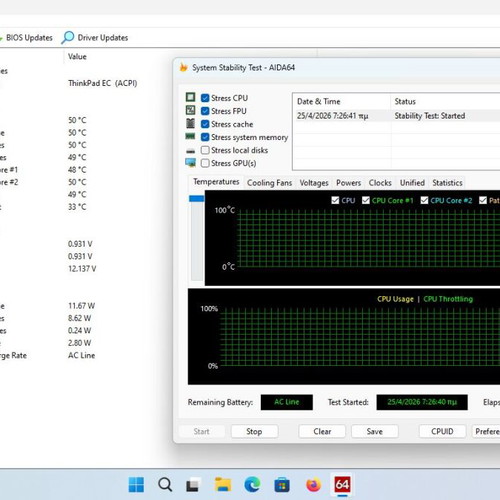Screen dimensions: 500x500
Task: Select the Temperatures tab
Action: pyautogui.click(x=216, y=182)
